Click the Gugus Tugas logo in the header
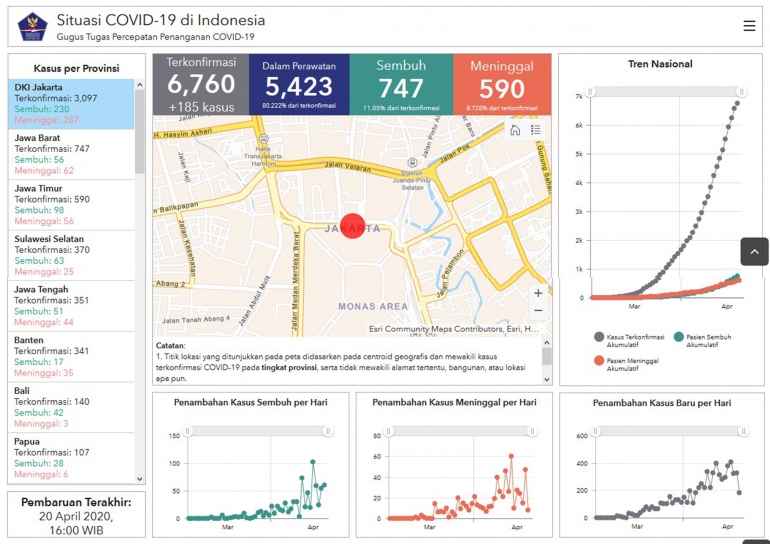This screenshot has width=770, height=544. click(33, 26)
